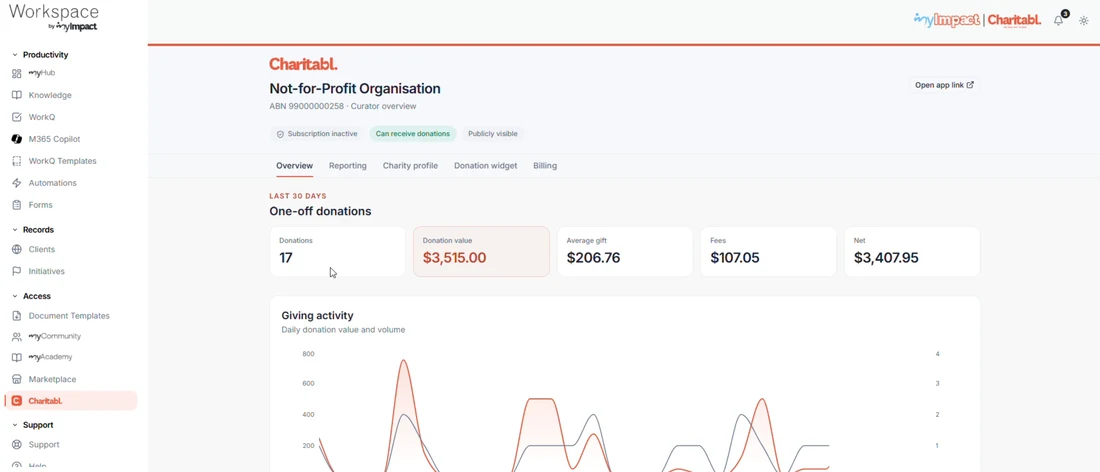Click the myAcademy book icon
This screenshot has width=1100, height=472.
tap(17, 357)
